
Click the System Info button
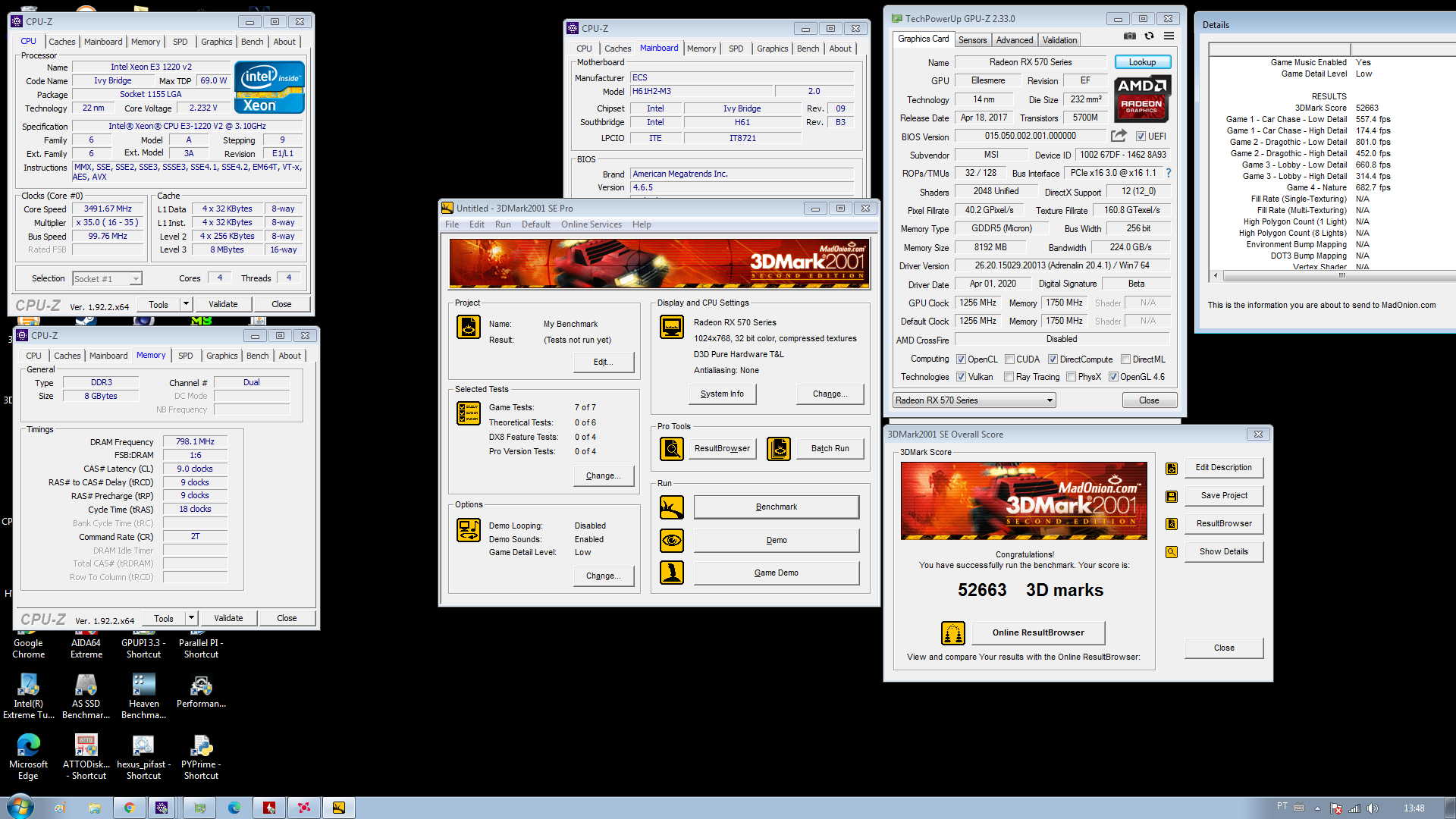click(x=722, y=394)
